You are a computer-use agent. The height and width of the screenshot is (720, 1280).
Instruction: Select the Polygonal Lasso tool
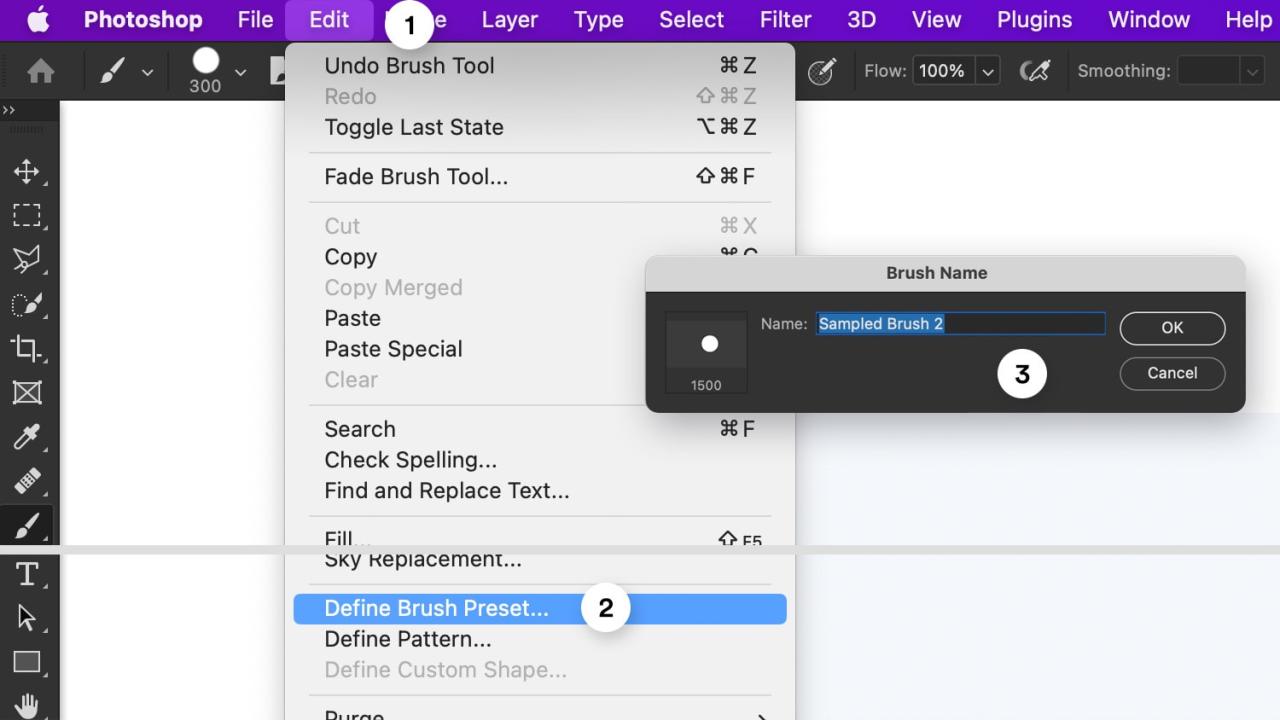click(27, 260)
